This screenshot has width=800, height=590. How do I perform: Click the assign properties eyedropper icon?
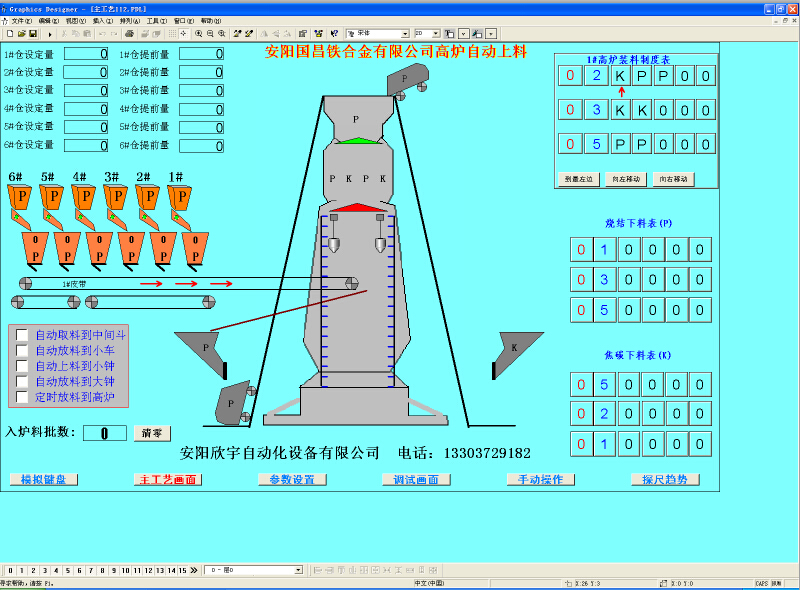[x=249, y=34]
